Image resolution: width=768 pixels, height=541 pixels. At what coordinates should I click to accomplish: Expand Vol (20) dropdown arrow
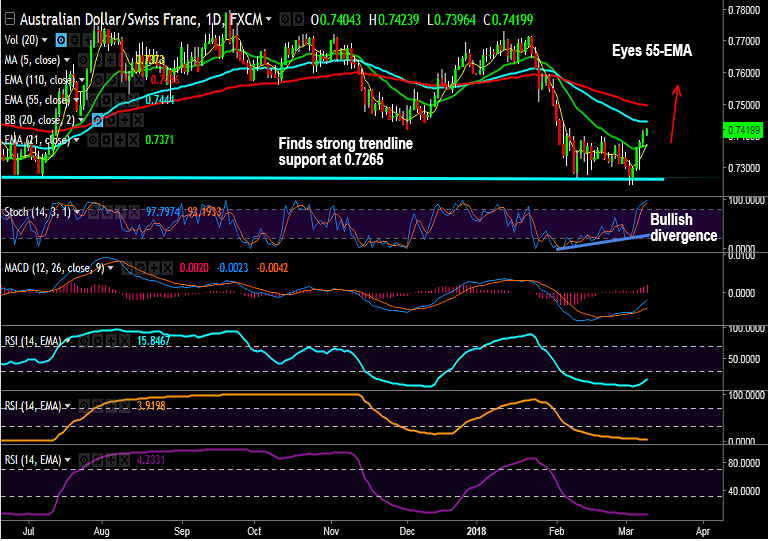(x=45, y=40)
